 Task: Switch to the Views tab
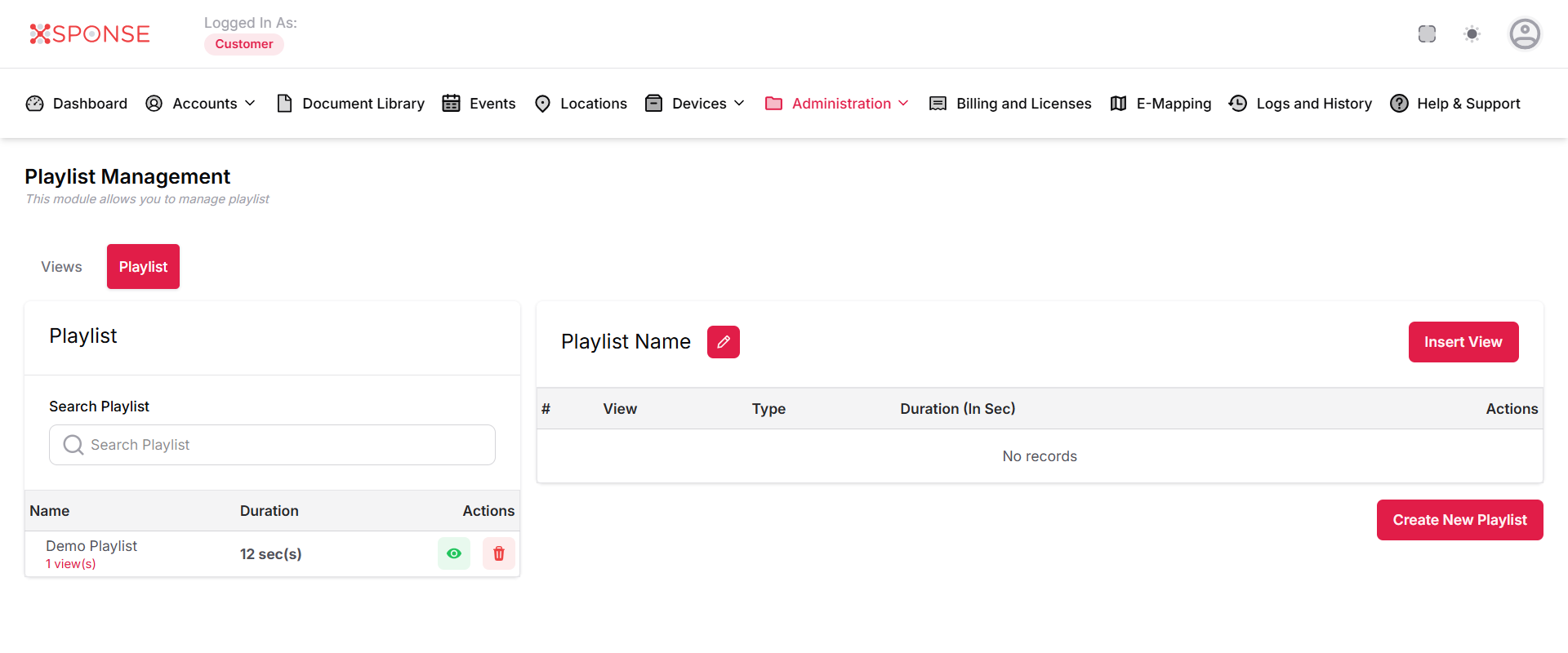61,267
